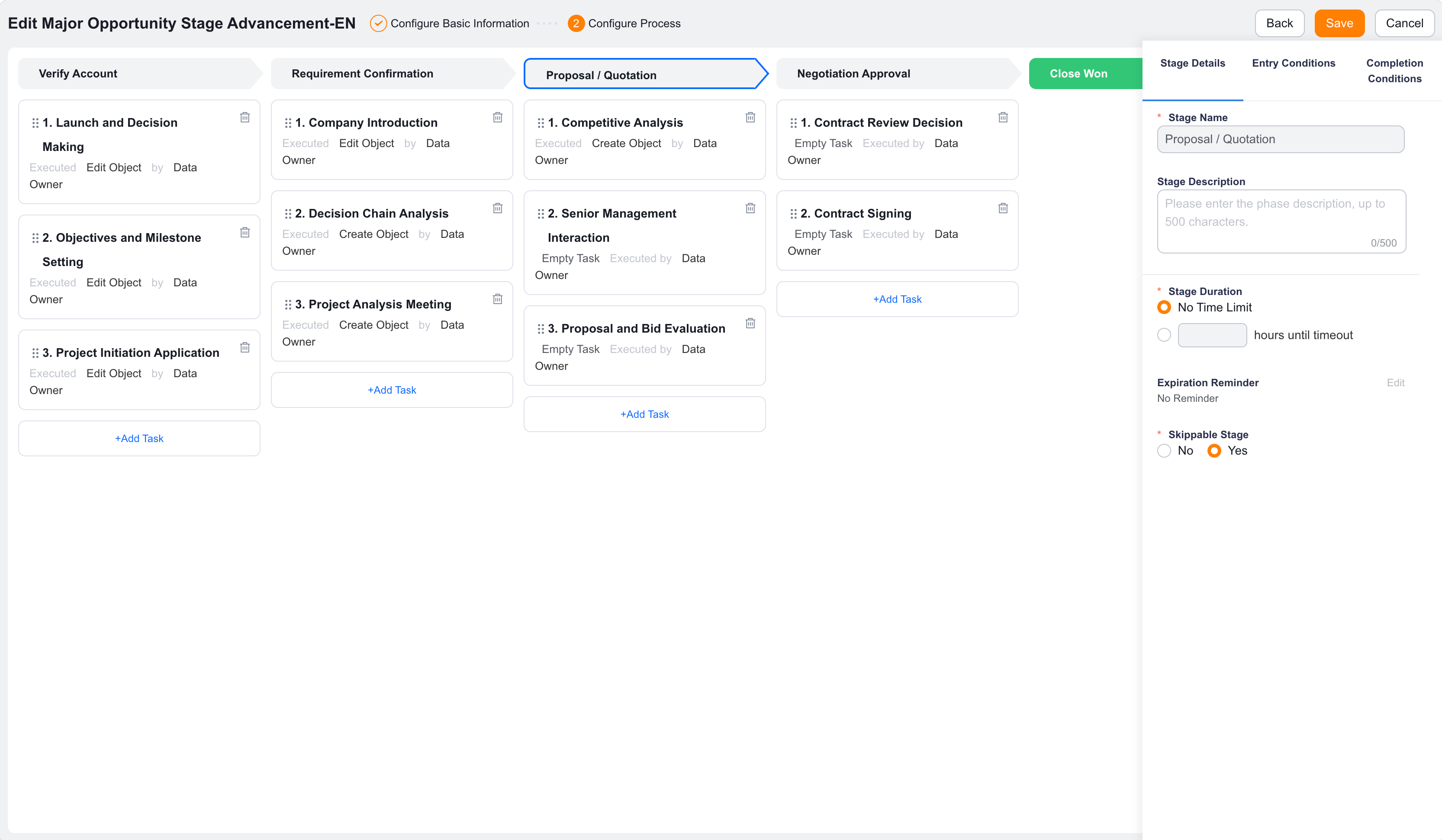
Task: Delete the Contract Review Decision task
Action: [x=1003, y=117]
